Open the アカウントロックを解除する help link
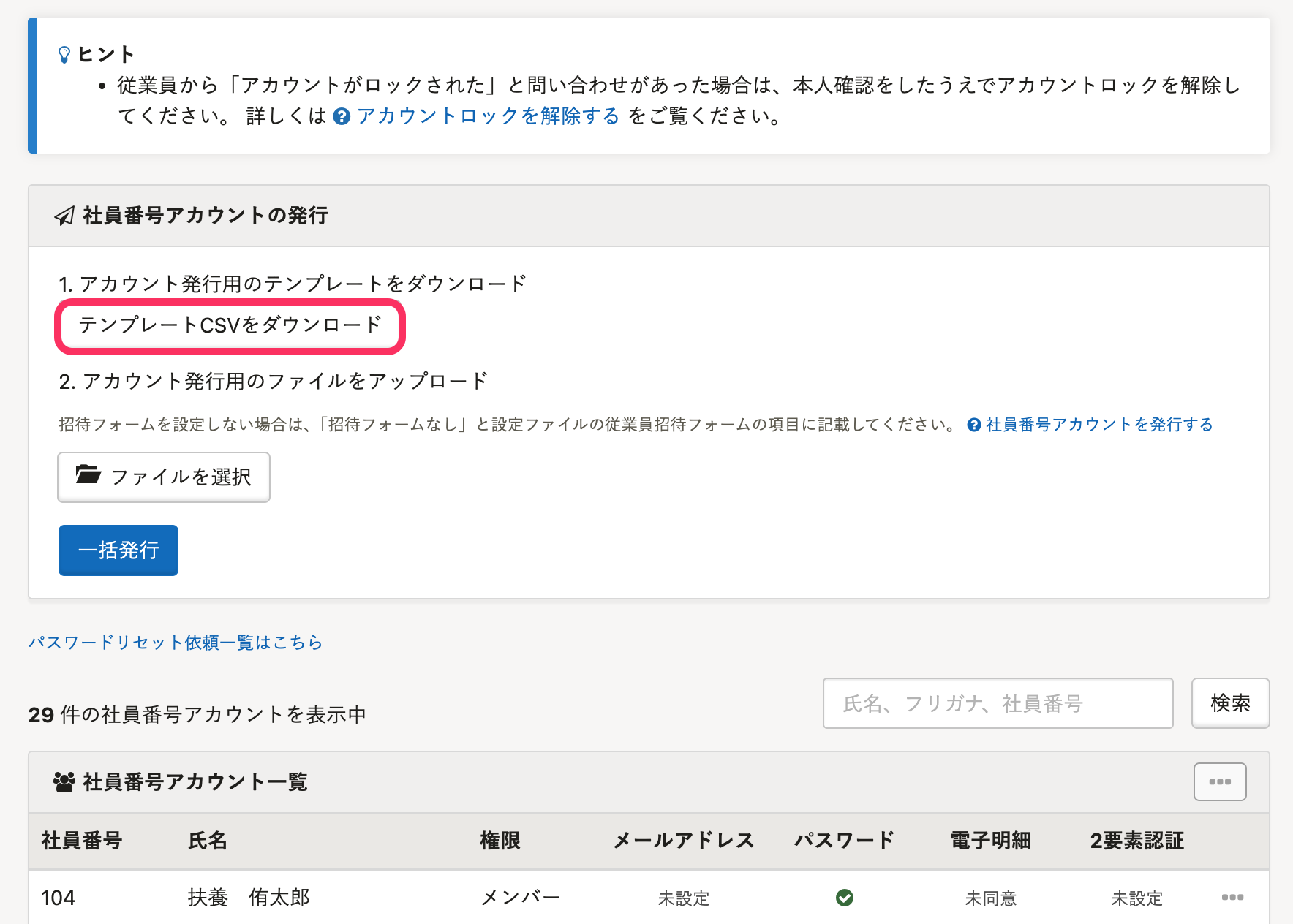1293x924 pixels. 488,116
